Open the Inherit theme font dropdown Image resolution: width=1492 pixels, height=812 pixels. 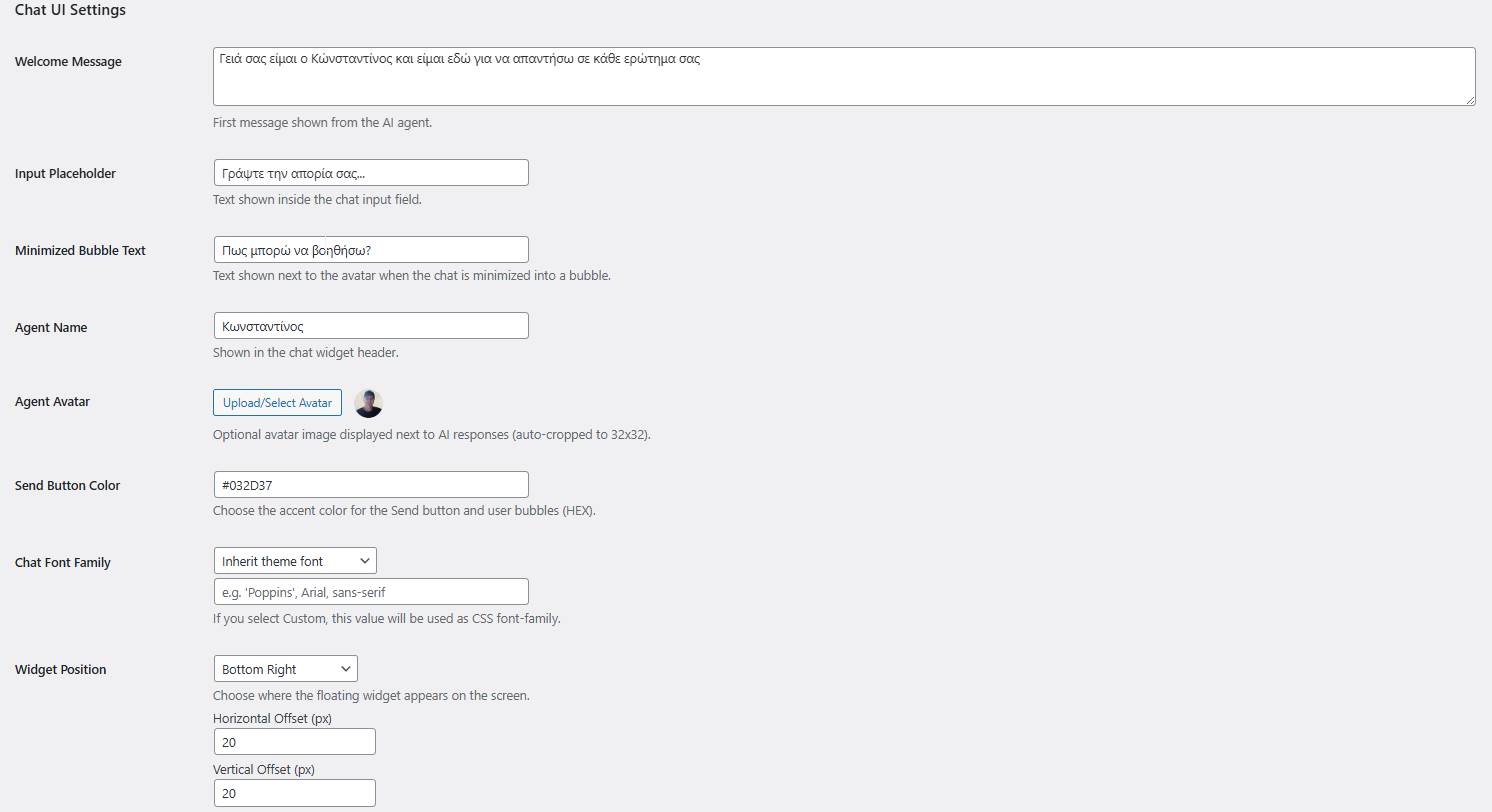[295, 561]
